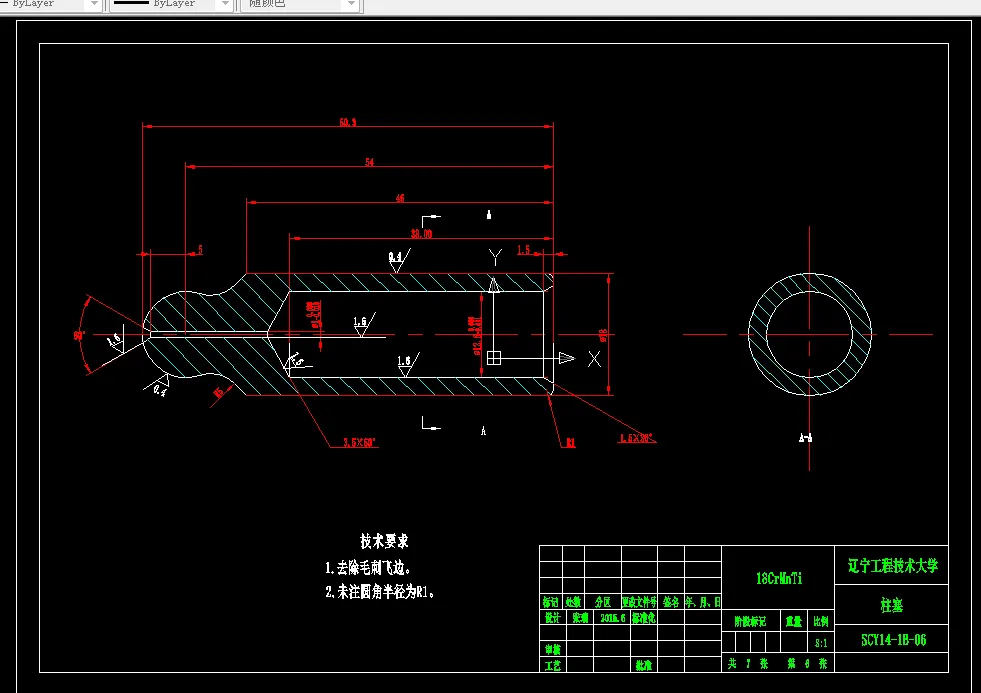Screen dimensions: 981x693
Task: Select the 38.00 dimension text
Action: pos(421,234)
